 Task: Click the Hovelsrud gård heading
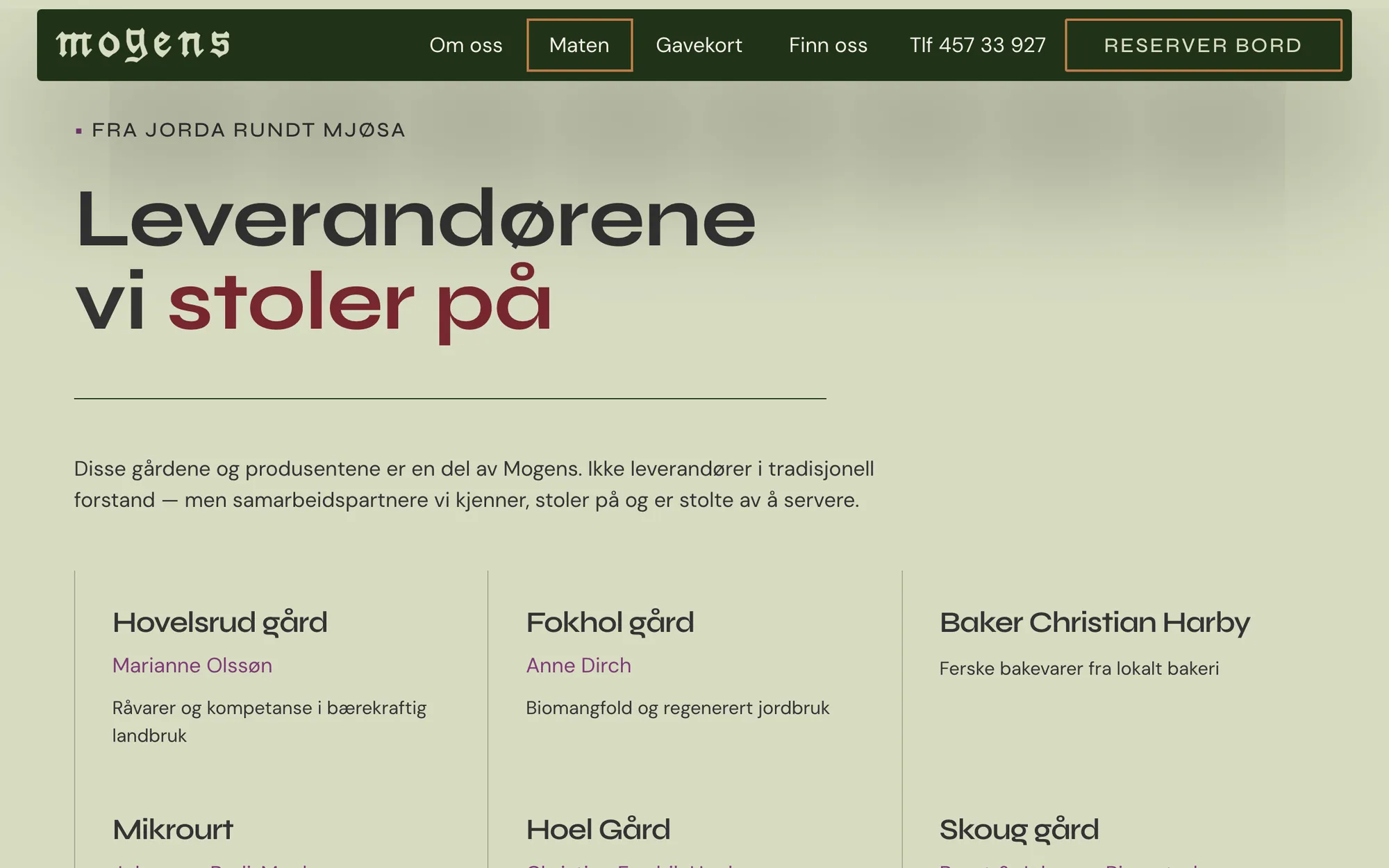coord(220,623)
